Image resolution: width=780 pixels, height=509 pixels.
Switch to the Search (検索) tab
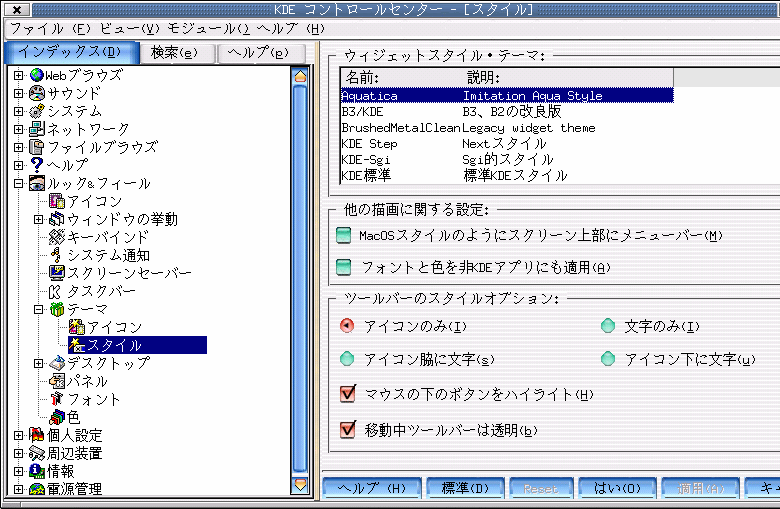coord(177,53)
